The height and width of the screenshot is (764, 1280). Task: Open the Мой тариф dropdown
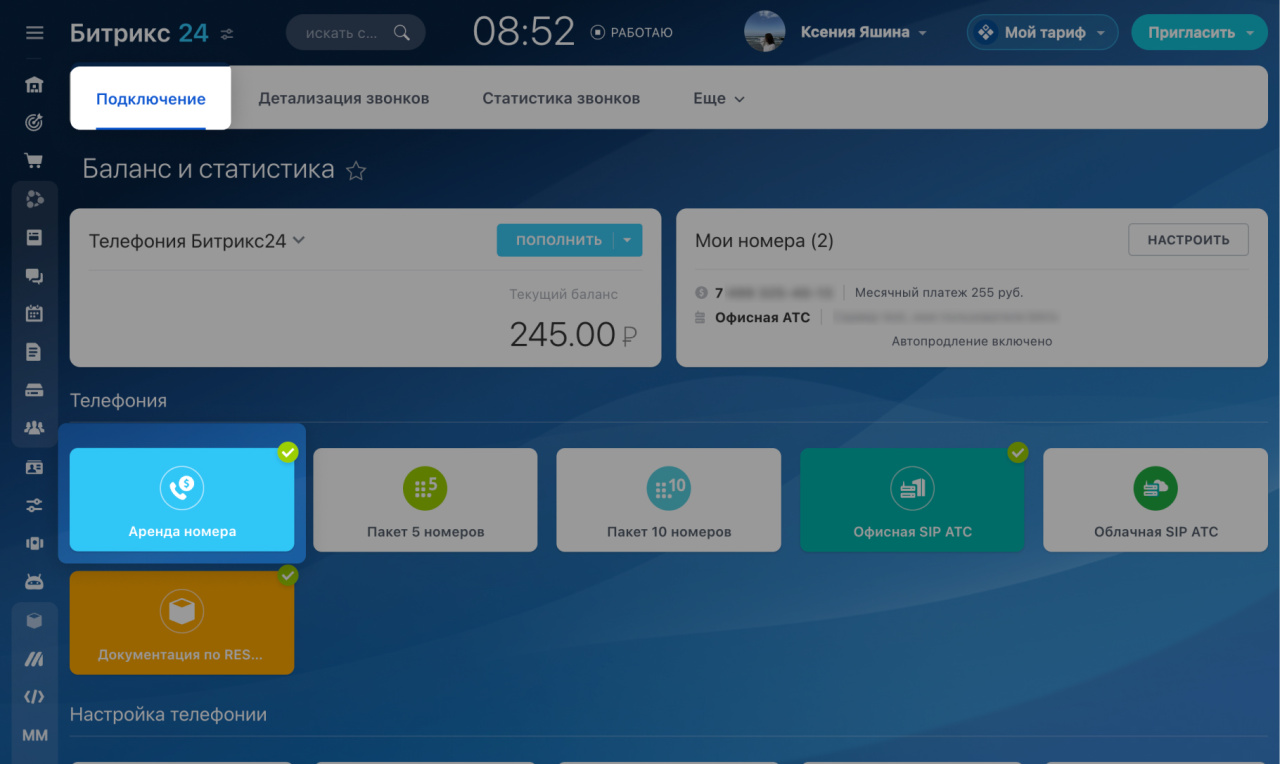1042,33
